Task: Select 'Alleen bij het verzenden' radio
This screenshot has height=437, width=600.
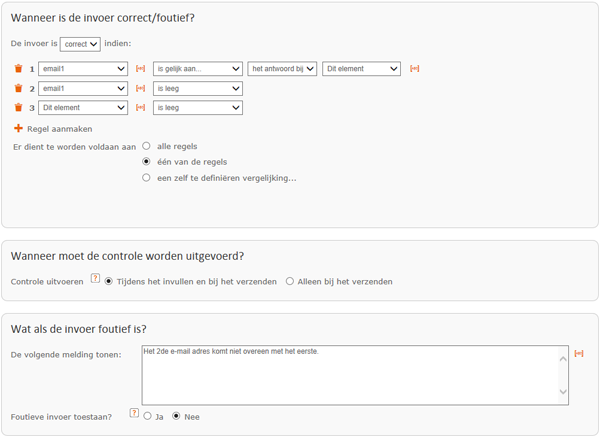Action: pyautogui.click(x=290, y=281)
